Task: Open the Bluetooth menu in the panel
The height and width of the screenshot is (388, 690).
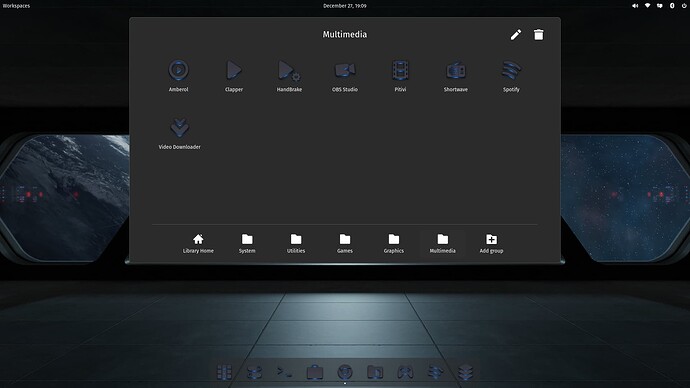Action: tap(672, 6)
